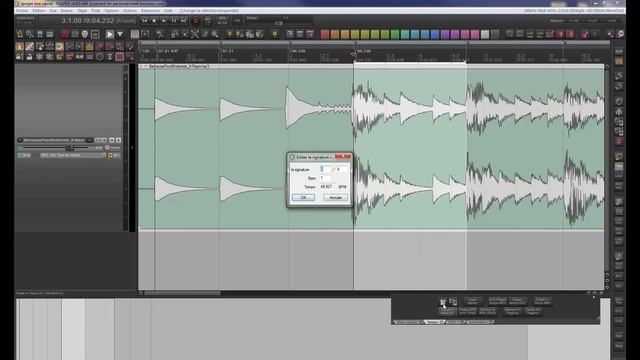Click the Bars input field in dialog
Screen dimensions: 640x360
[x=325, y=178]
